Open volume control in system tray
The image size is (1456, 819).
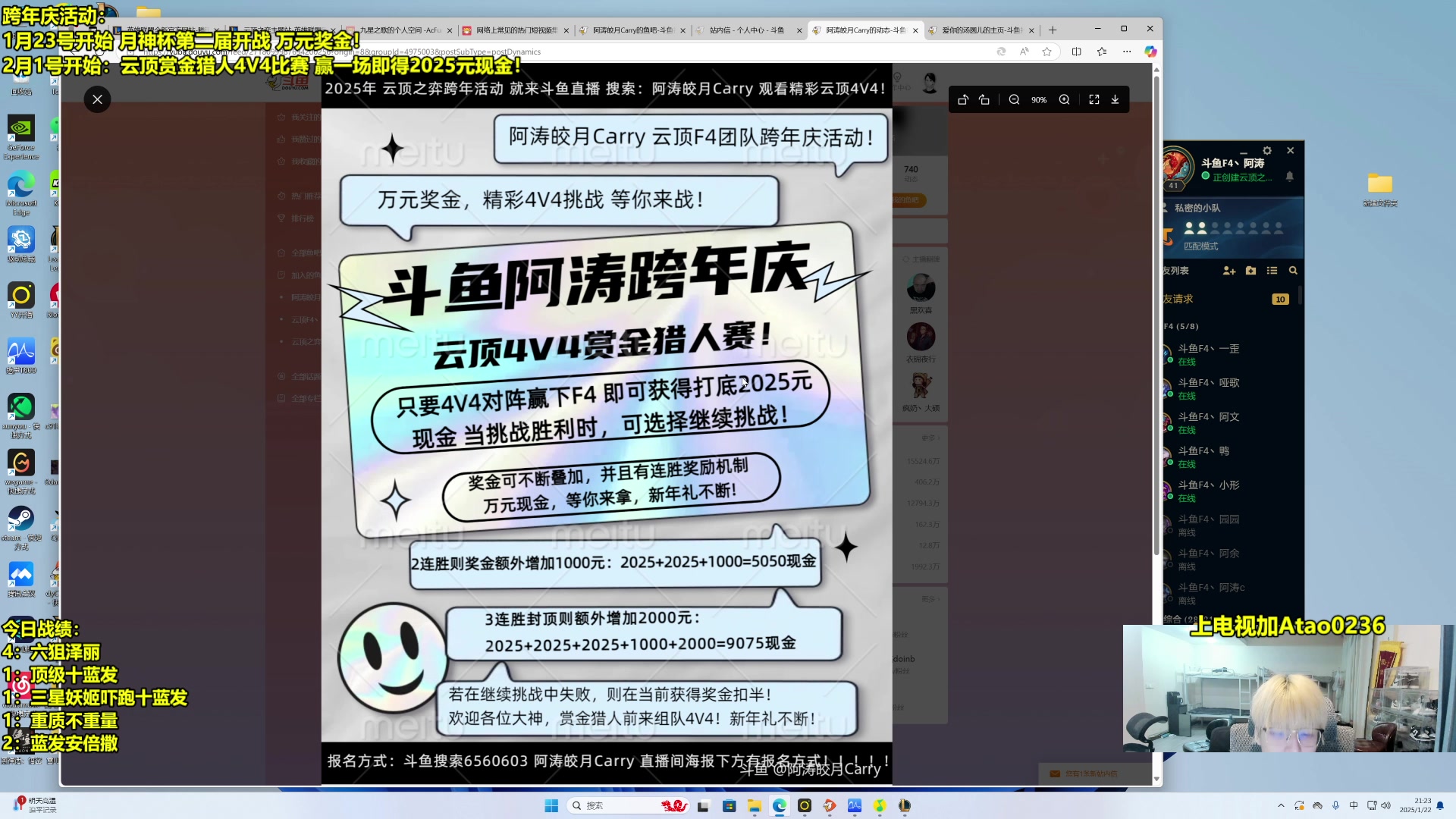pyautogui.click(x=1386, y=805)
